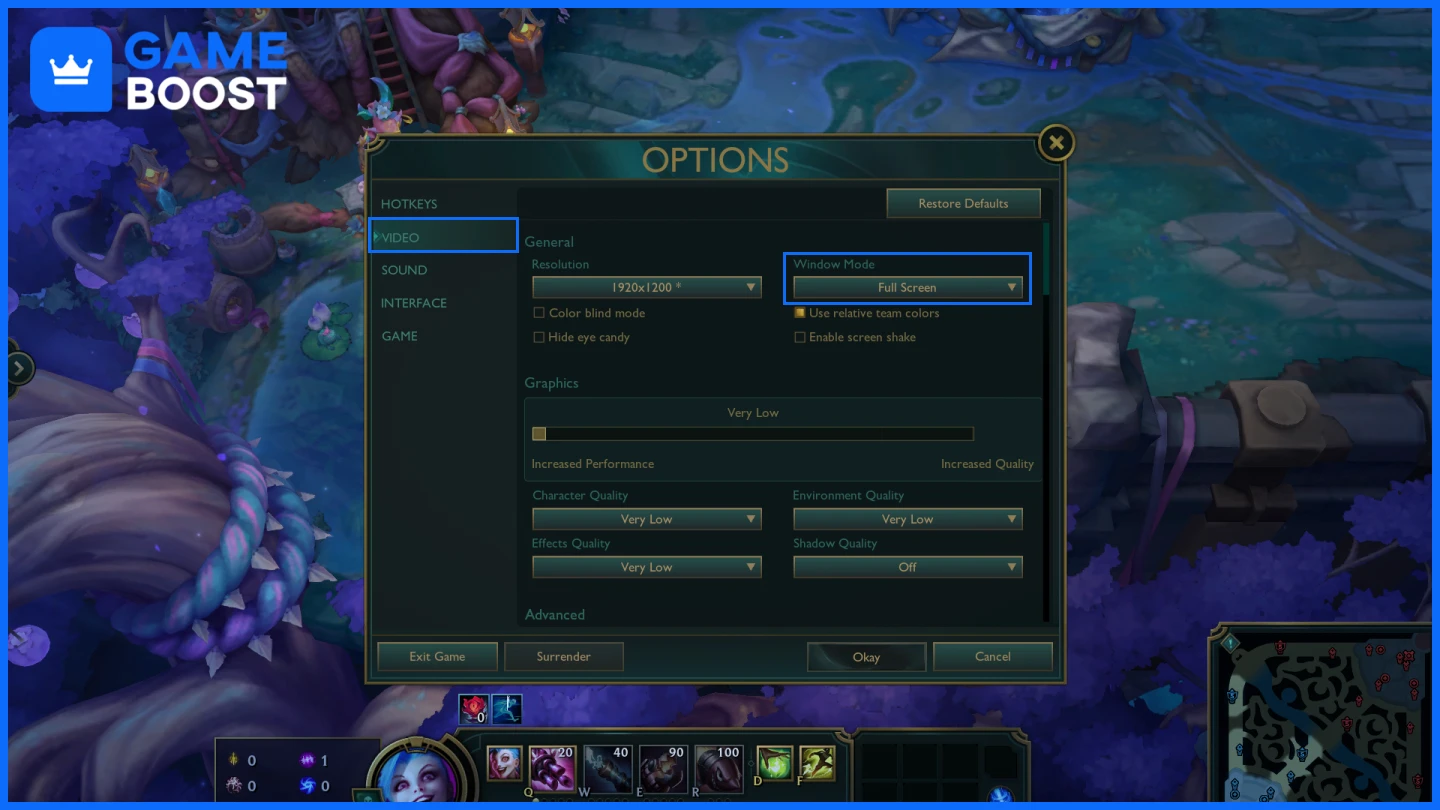Open the SOUND settings section
This screenshot has width=1440, height=810.
point(404,270)
